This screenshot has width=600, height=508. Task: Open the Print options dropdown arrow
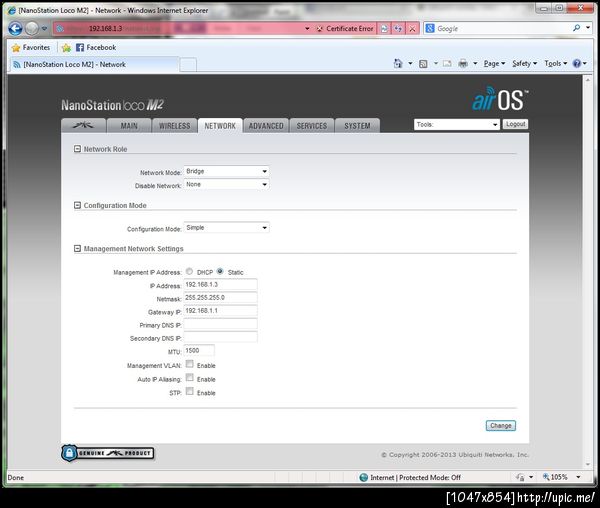pos(475,64)
